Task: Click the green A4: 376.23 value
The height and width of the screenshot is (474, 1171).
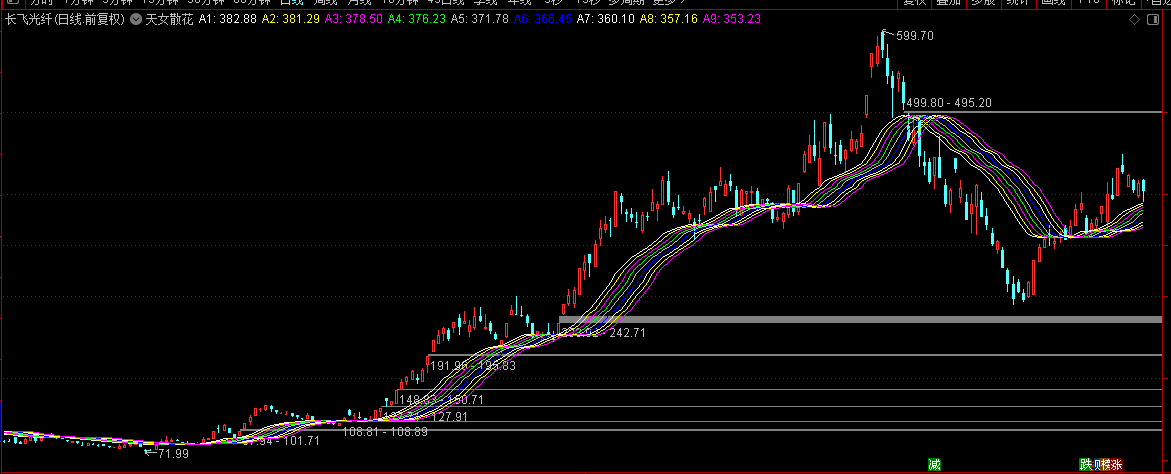Action: [x=416, y=19]
